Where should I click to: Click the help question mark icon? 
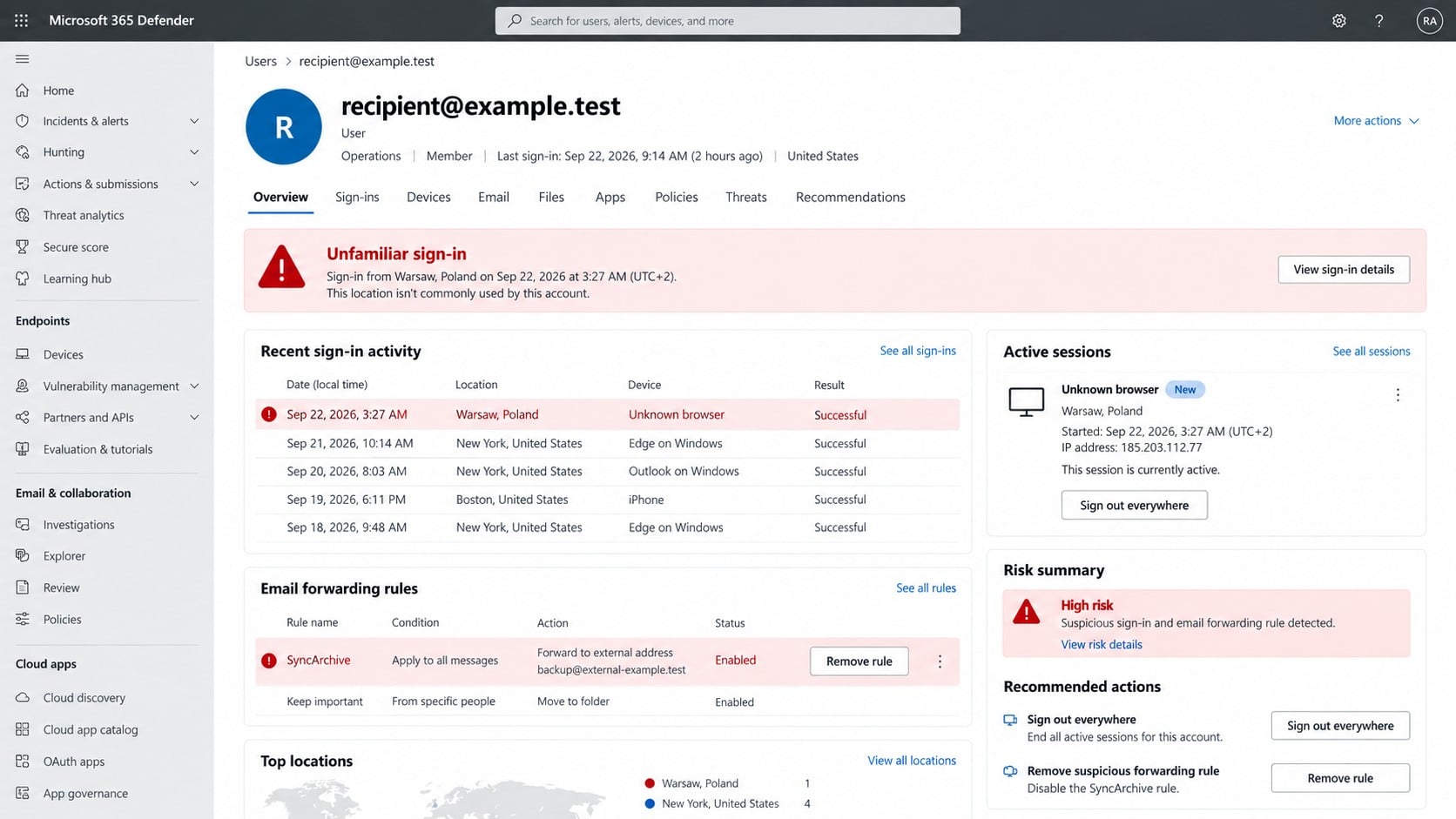(1379, 21)
